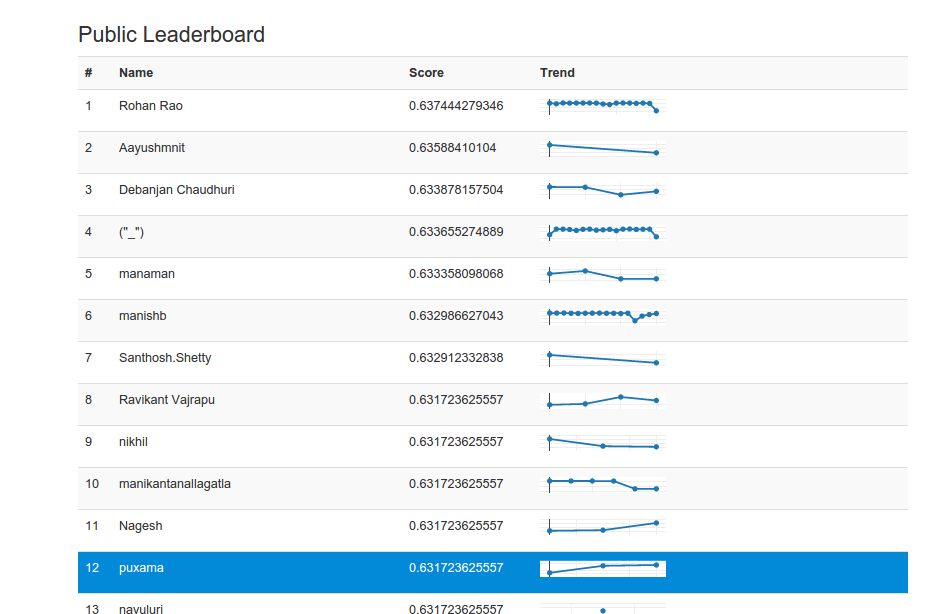Click puxama's trend sparkline

pos(603,568)
